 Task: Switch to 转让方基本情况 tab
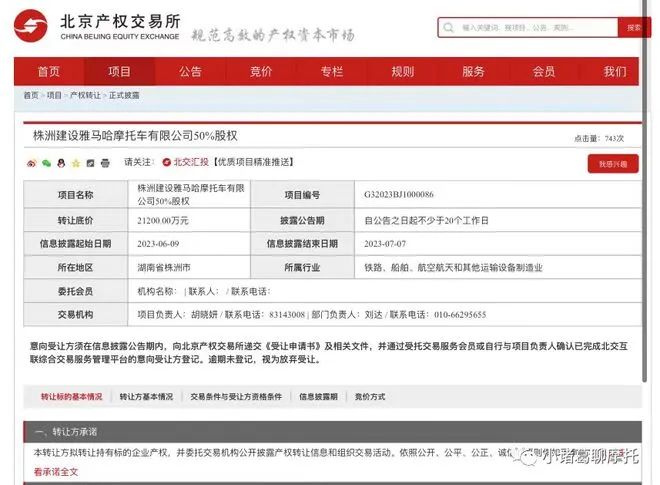tap(146, 397)
